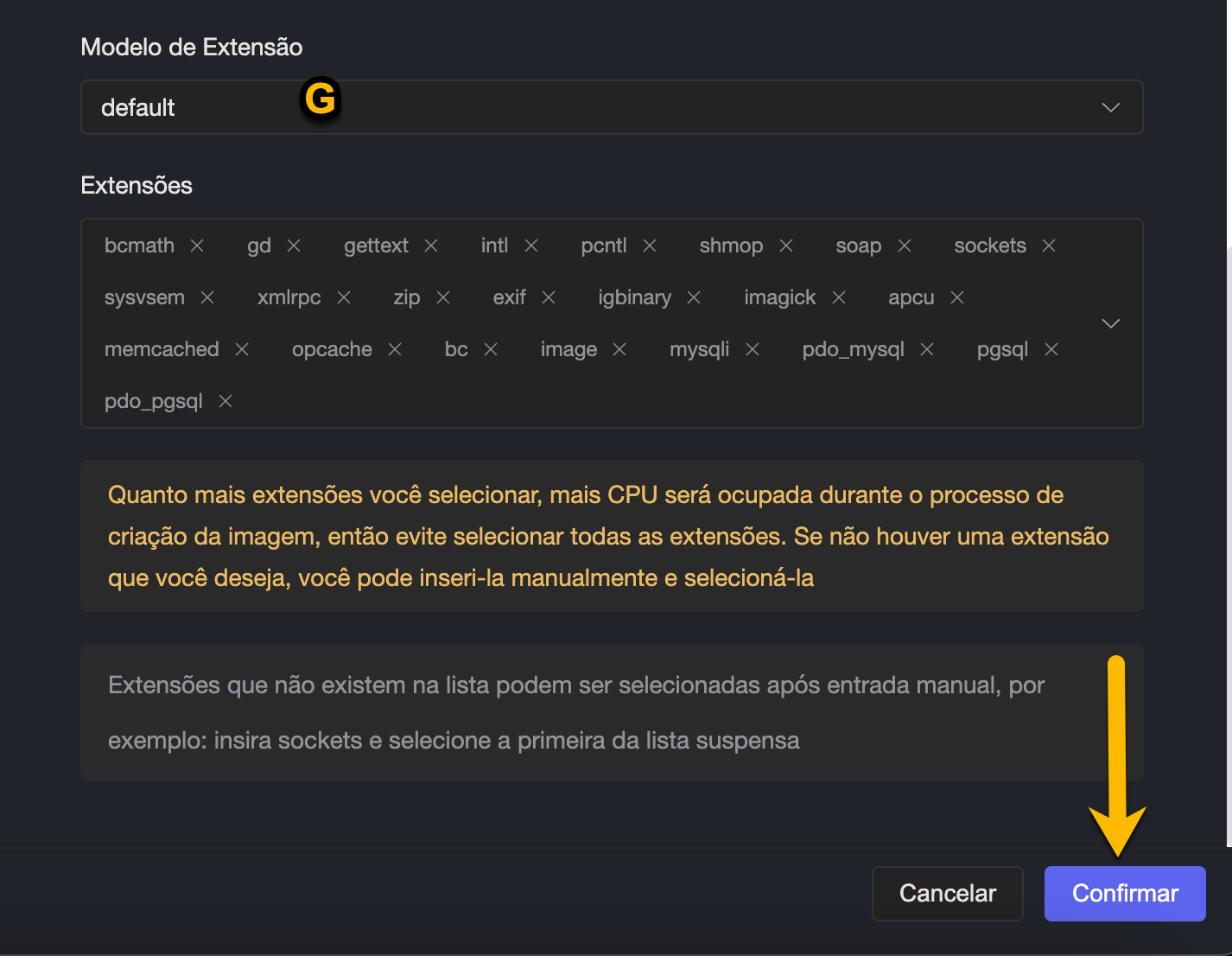Viewport: 1232px width, 956px height.
Task: Remove the pdo_pgsql extension tag
Action: 225,401
